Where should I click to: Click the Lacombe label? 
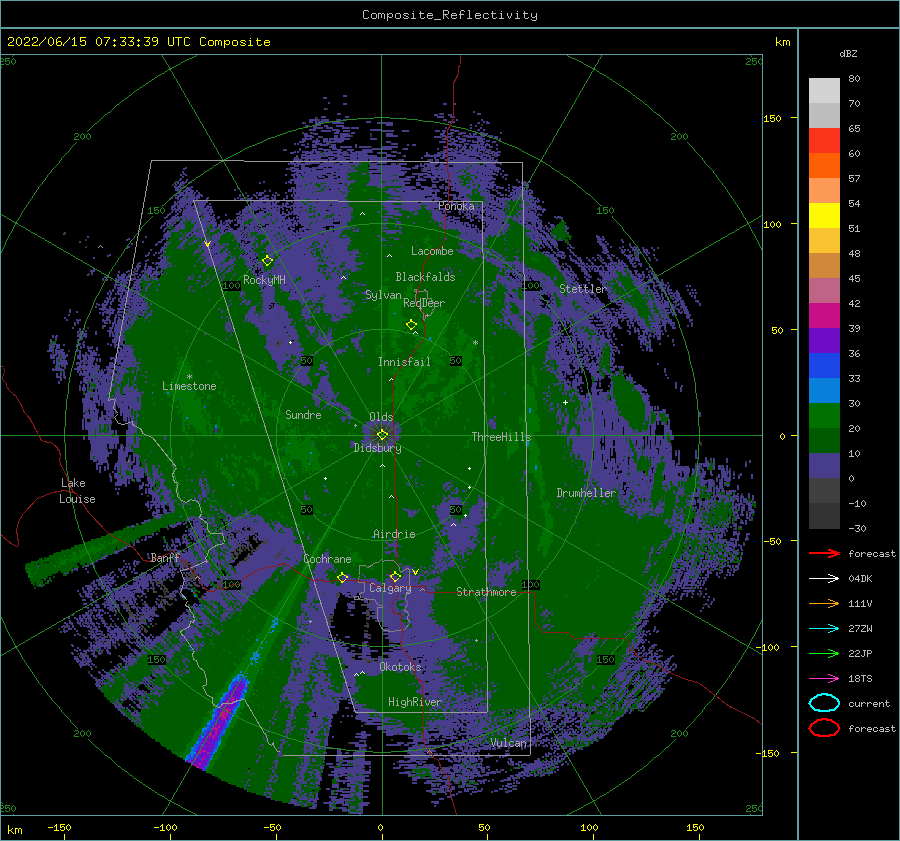[432, 251]
